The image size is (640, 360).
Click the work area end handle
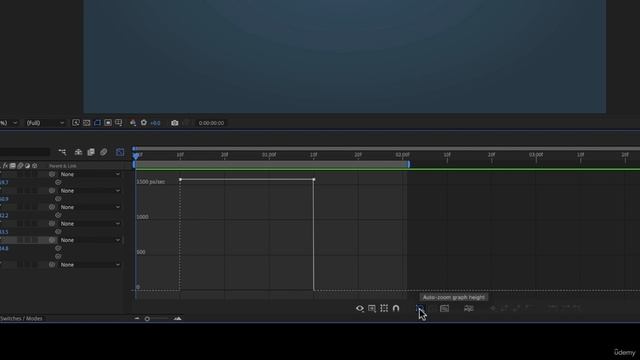coord(409,164)
